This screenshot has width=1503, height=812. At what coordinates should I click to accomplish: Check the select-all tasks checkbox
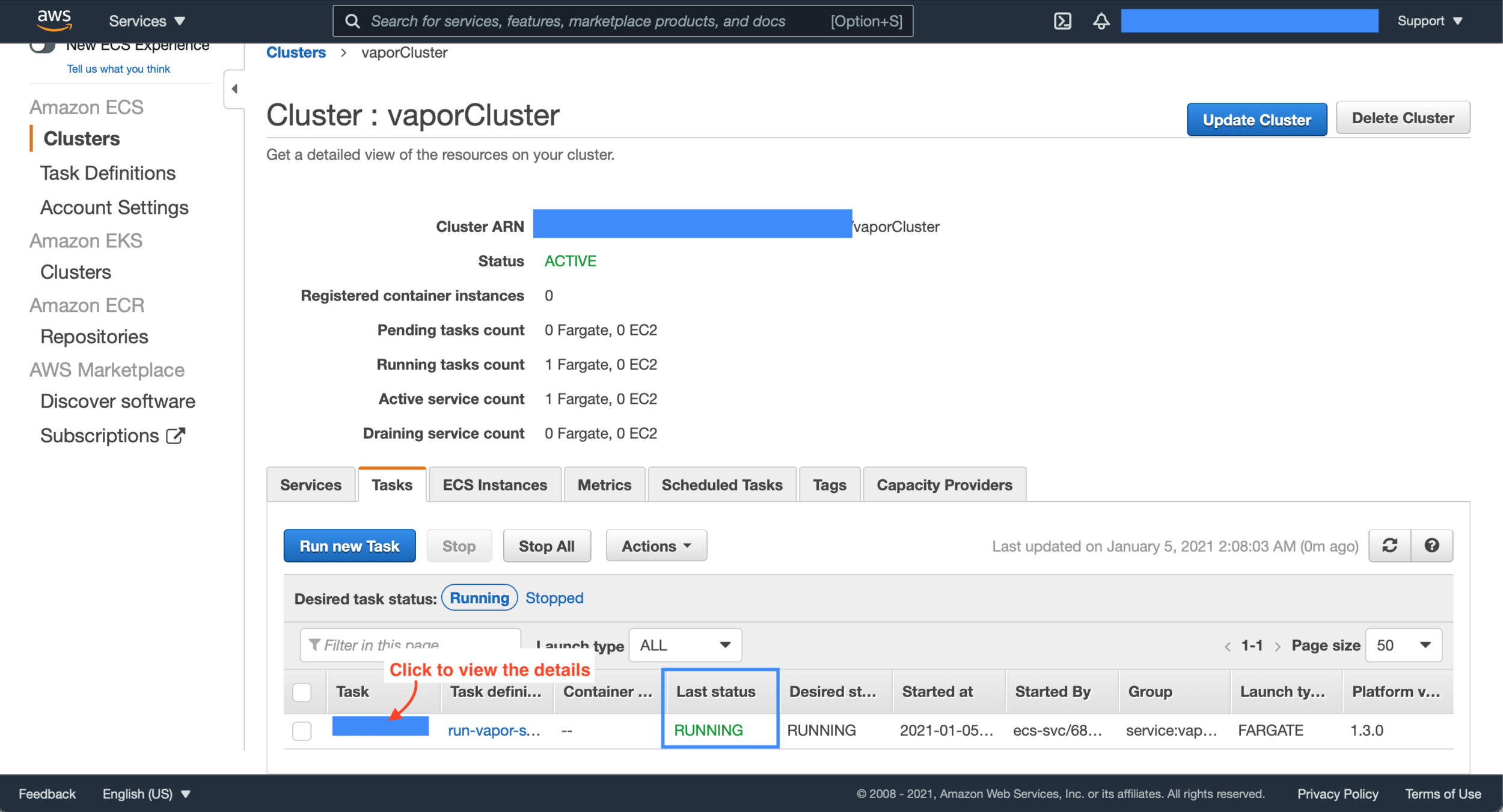(302, 692)
